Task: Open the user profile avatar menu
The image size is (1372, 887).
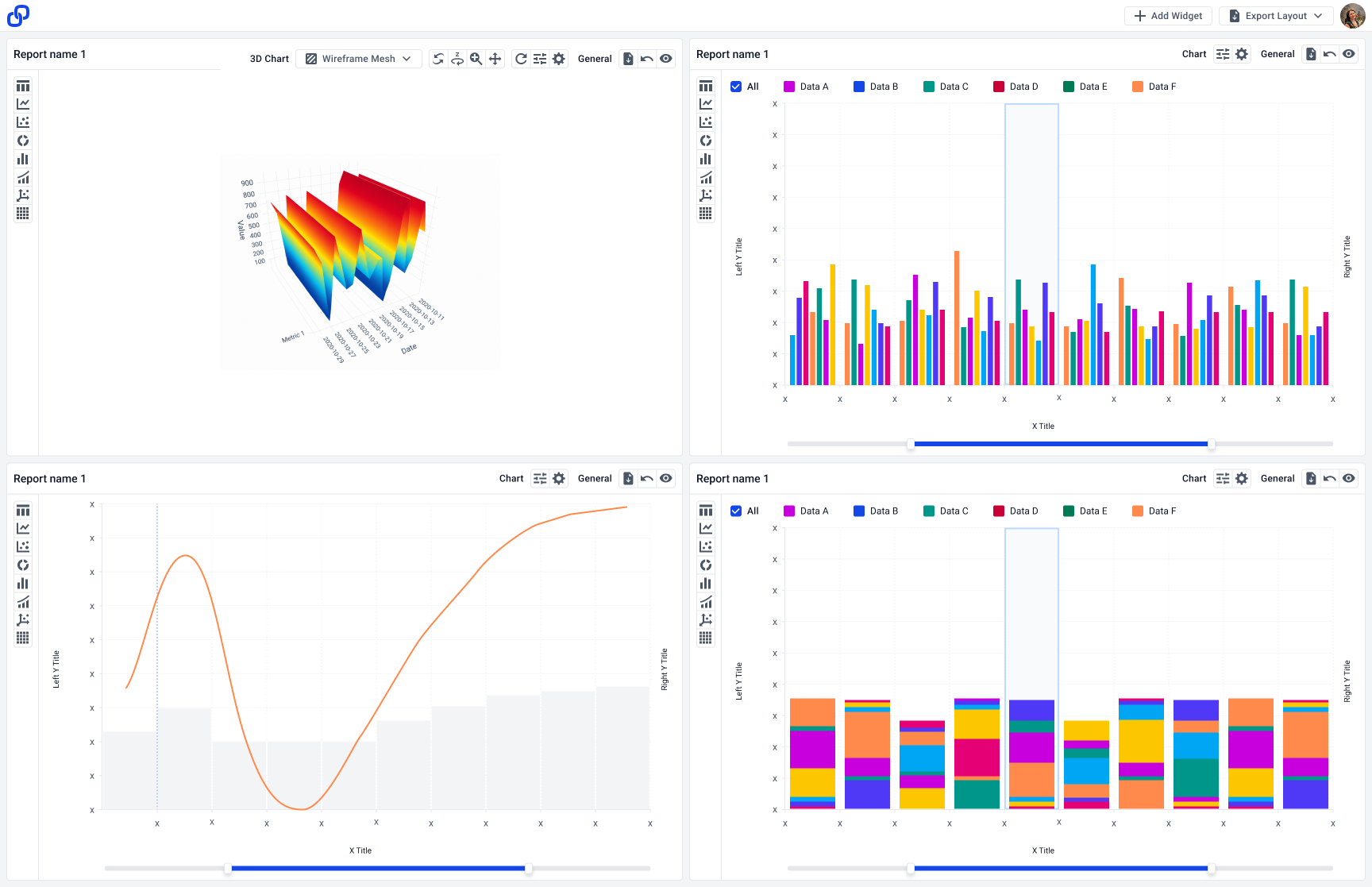Action: point(1353,16)
